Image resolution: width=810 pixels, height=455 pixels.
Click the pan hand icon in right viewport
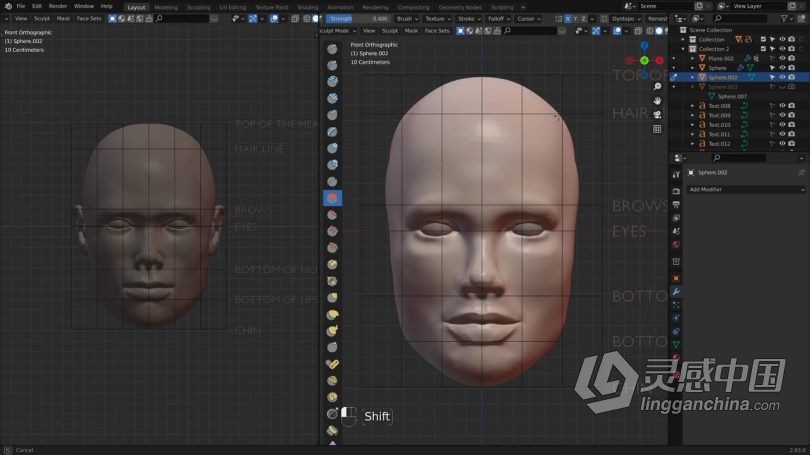(x=657, y=100)
